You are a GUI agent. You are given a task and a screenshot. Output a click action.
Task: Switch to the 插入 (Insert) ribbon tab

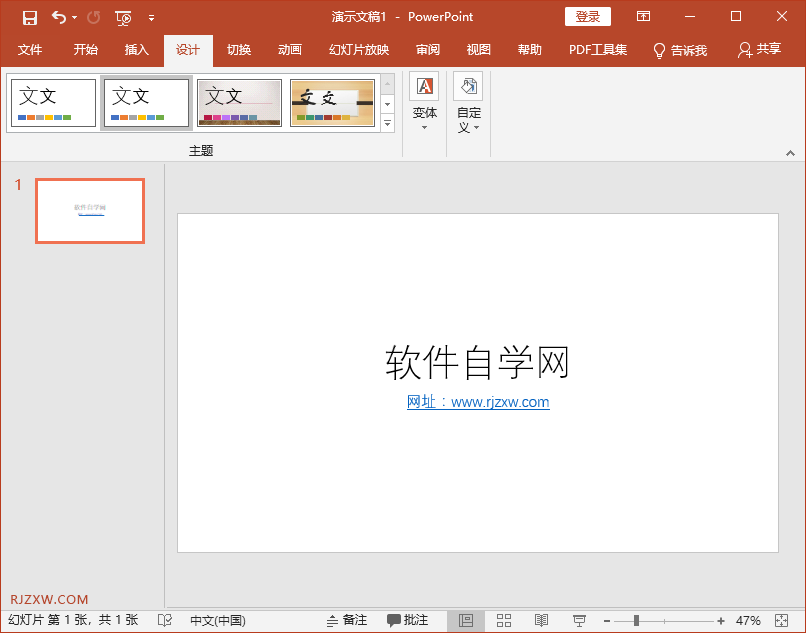tap(136, 50)
